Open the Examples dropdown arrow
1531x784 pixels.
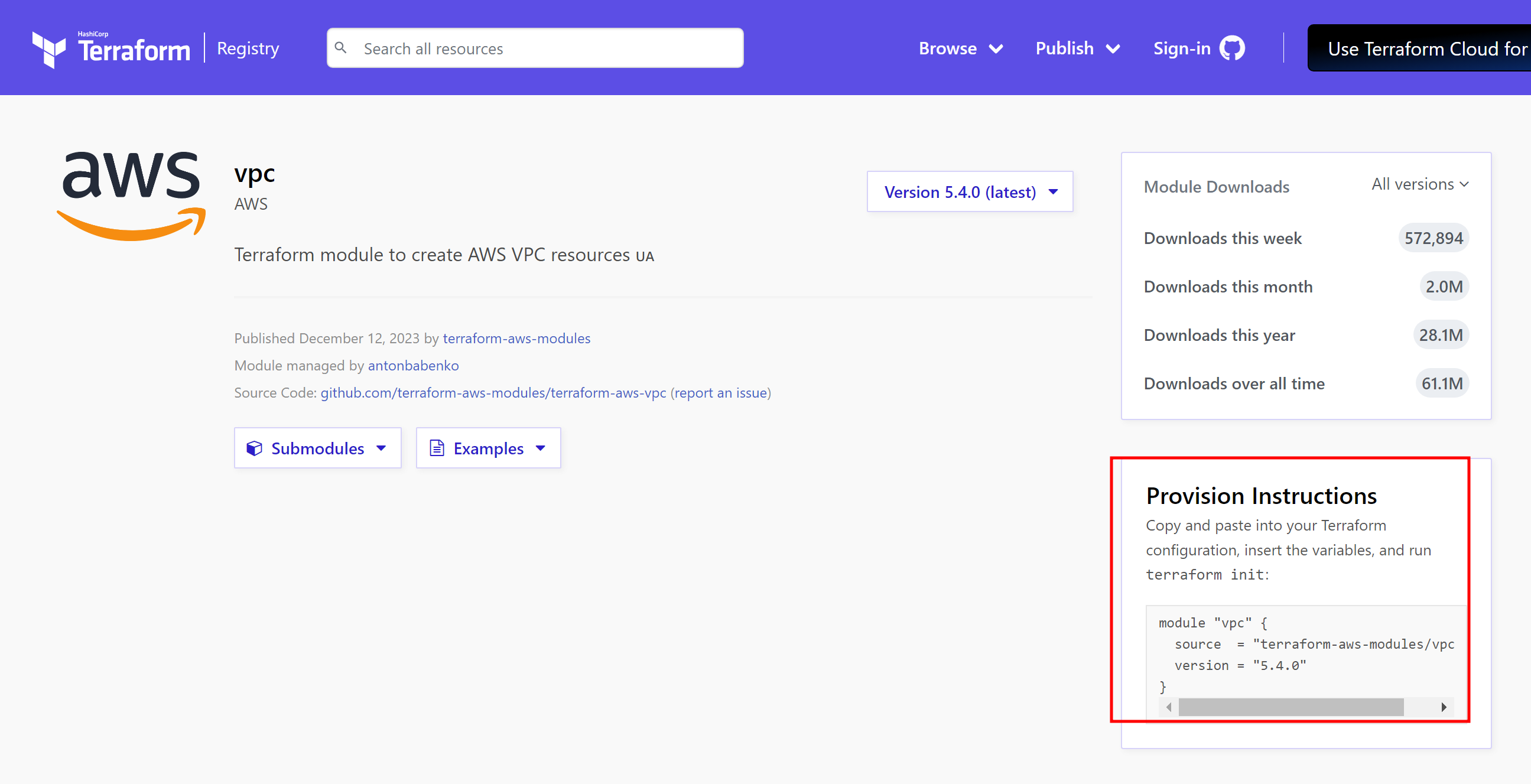540,448
